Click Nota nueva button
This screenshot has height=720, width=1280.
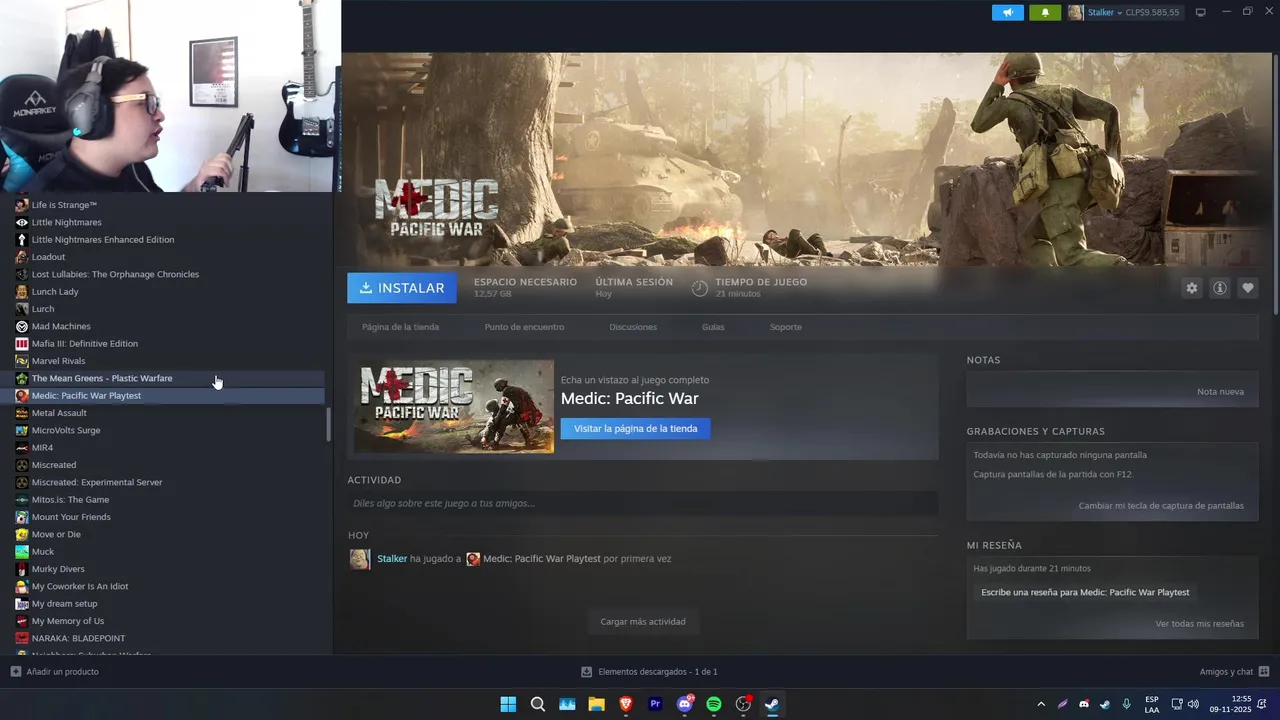1220,392
